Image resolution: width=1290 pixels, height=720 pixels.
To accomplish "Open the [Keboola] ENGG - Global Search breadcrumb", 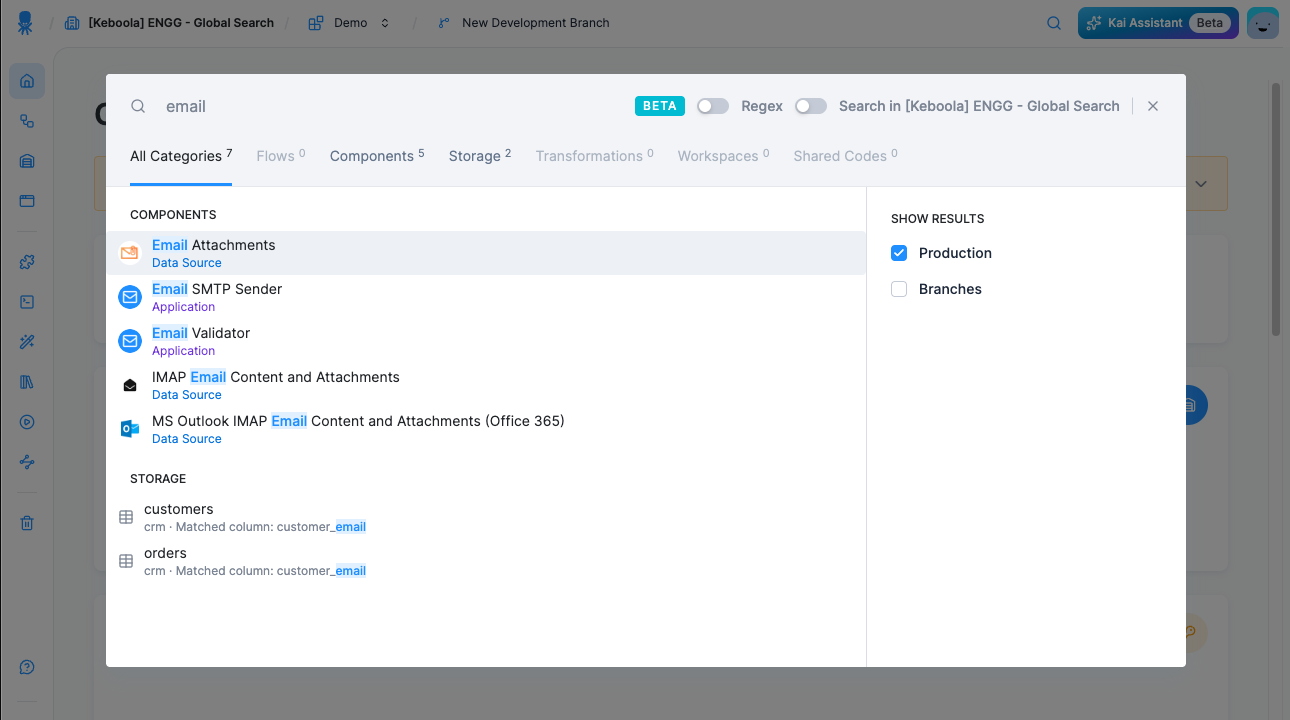I will click(x=169, y=22).
